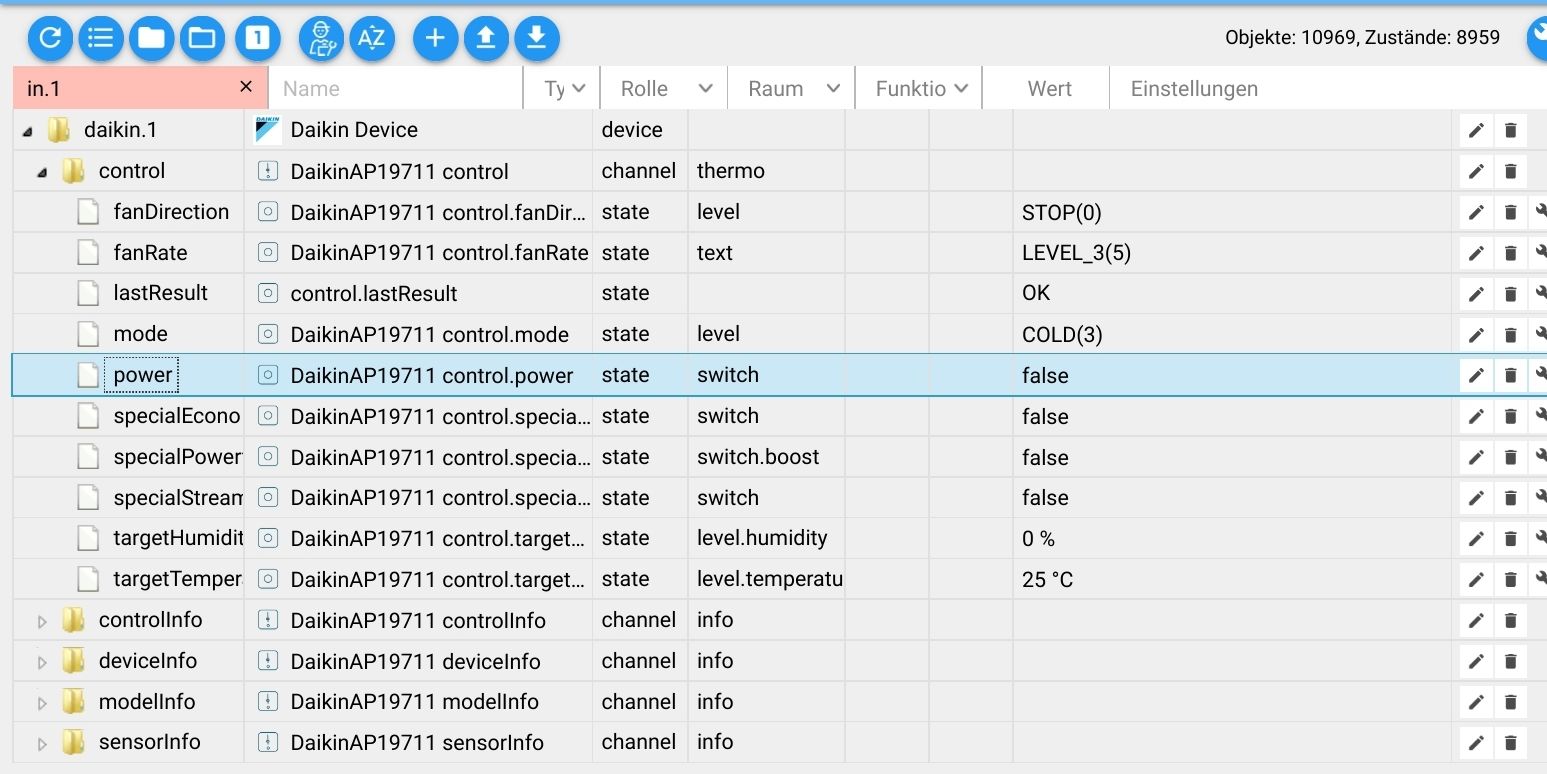Delete the mode object with the trash icon

coord(1511,334)
